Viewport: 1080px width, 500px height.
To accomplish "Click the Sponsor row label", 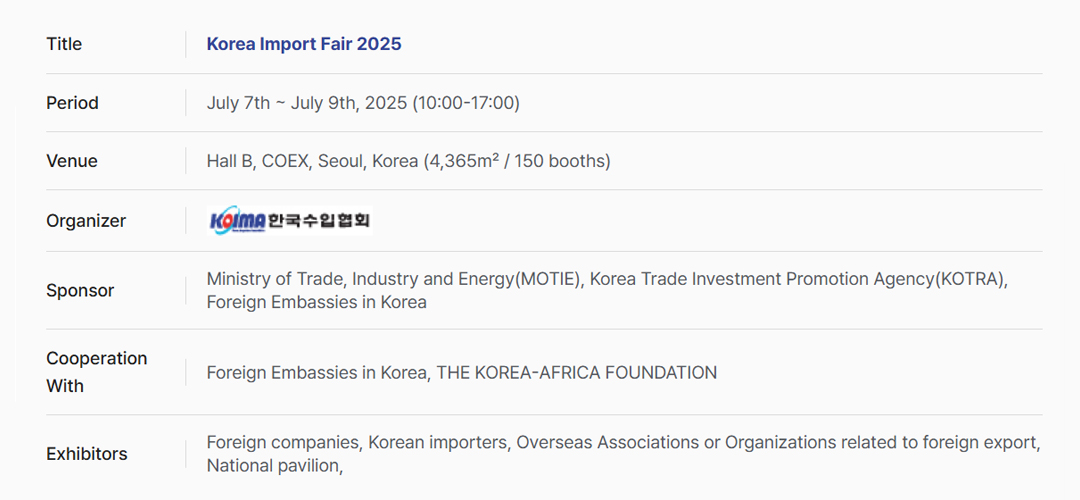I will [80, 291].
